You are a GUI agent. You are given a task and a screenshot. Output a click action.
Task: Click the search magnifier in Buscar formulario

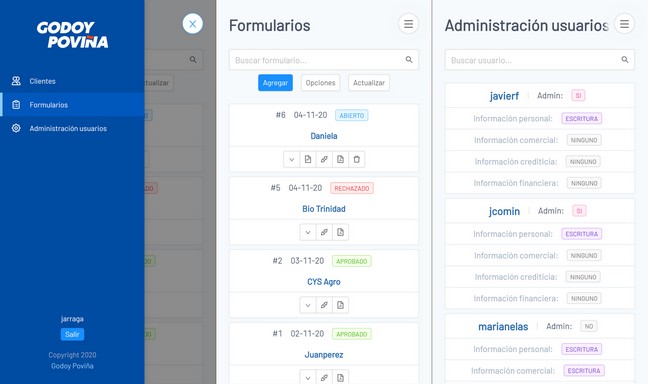(409, 60)
